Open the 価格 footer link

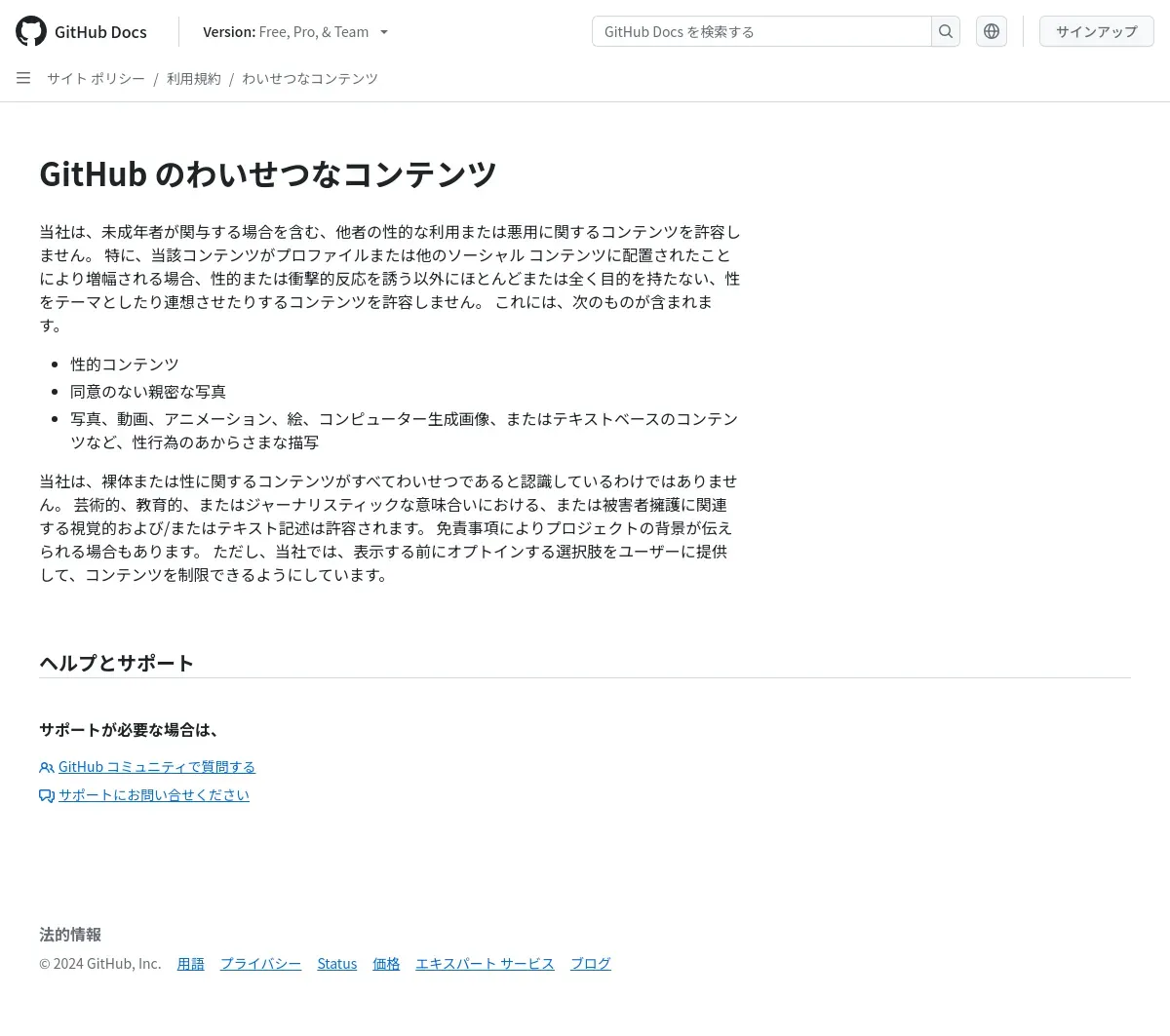(x=386, y=964)
